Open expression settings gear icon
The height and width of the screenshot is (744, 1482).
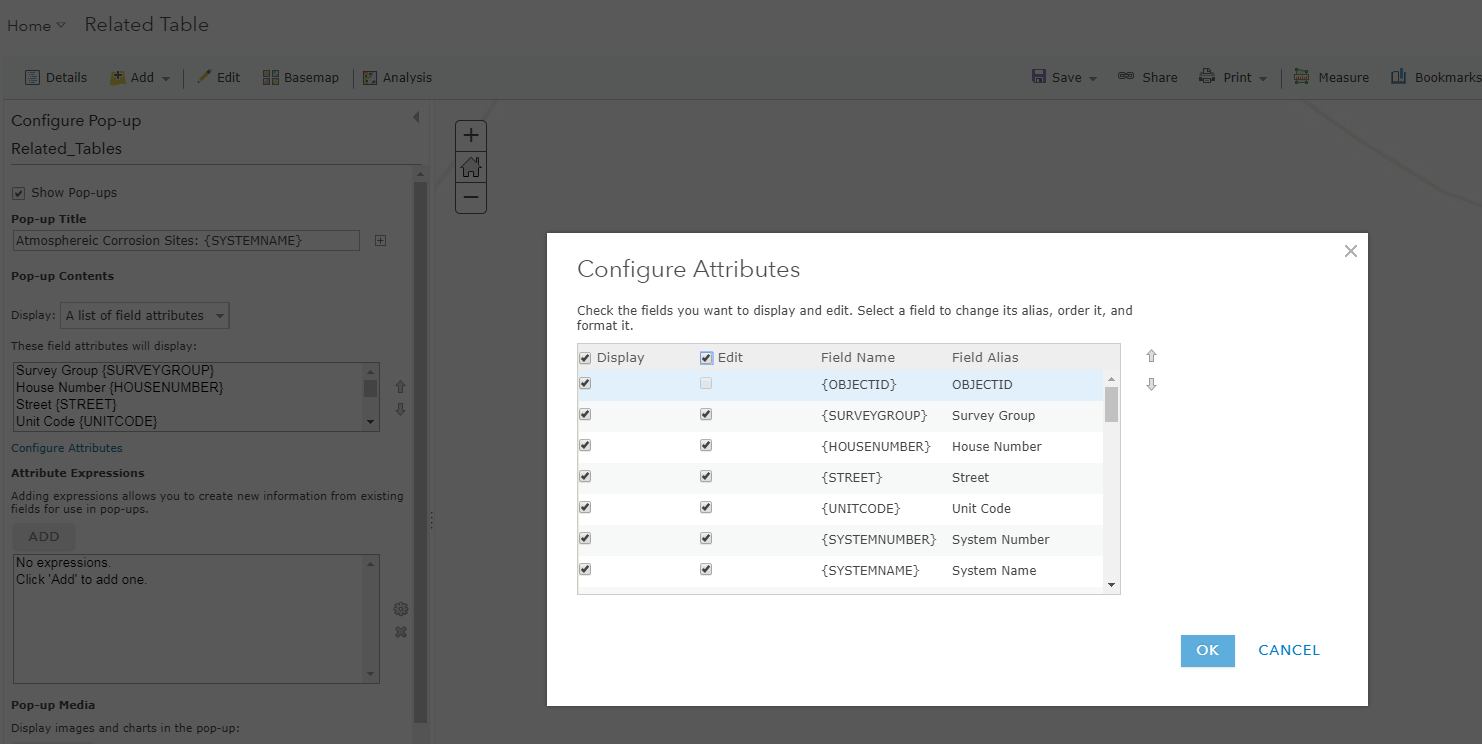[401, 609]
